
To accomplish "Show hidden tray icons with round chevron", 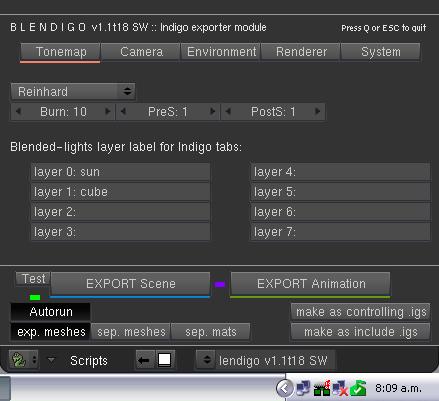I will pyautogui.click(x=285, y=388).
